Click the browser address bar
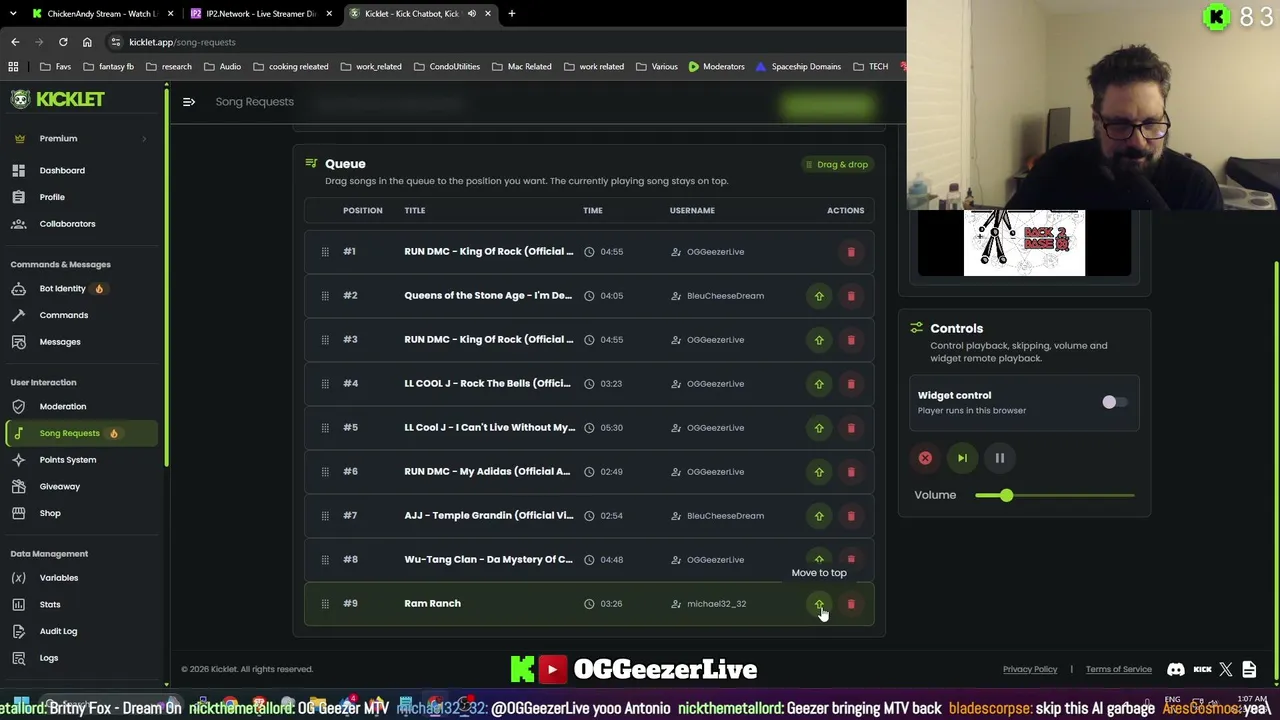The image size is (1280, 720). coord(500,42)
